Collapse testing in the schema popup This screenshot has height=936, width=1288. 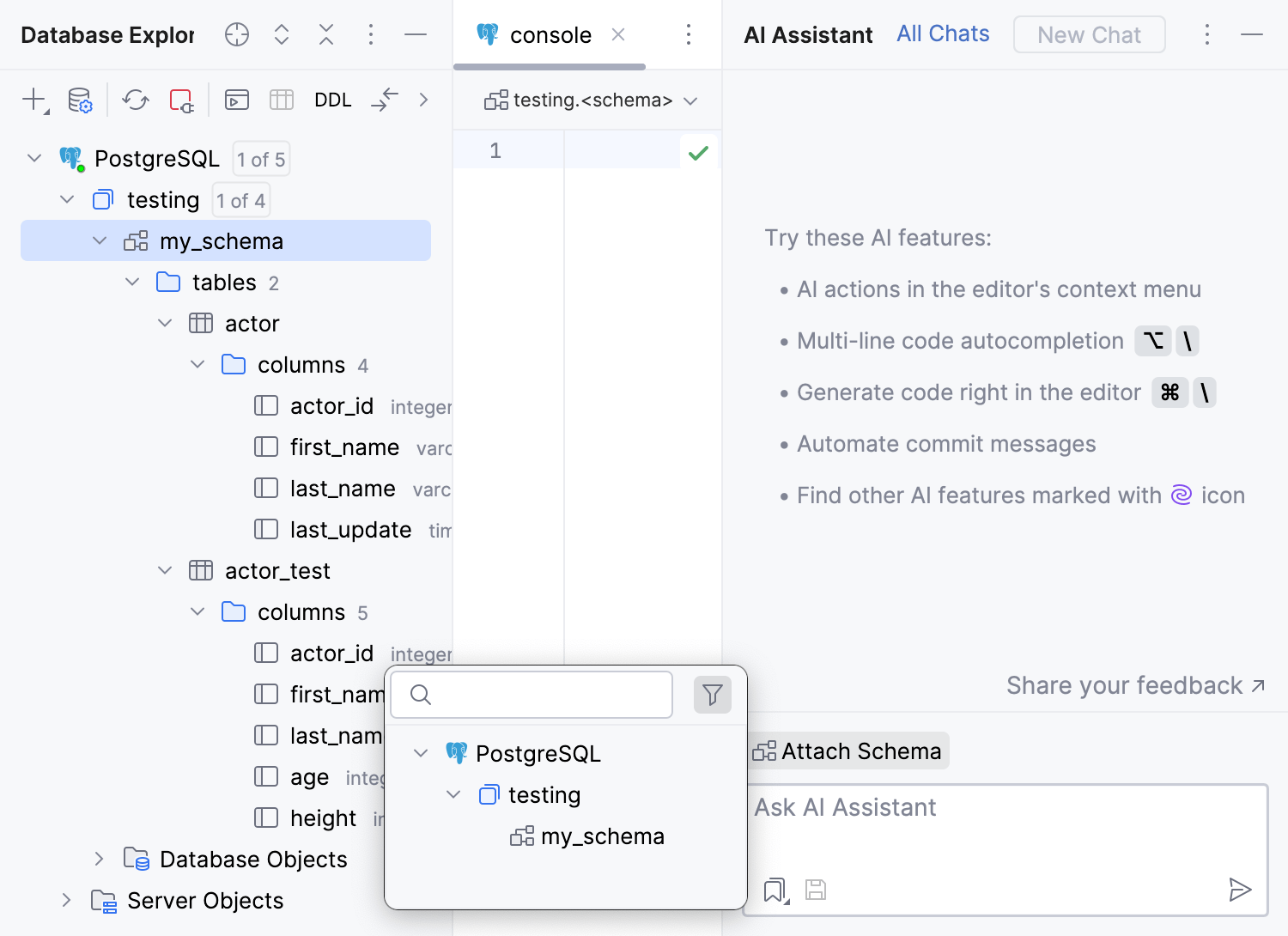453,794
